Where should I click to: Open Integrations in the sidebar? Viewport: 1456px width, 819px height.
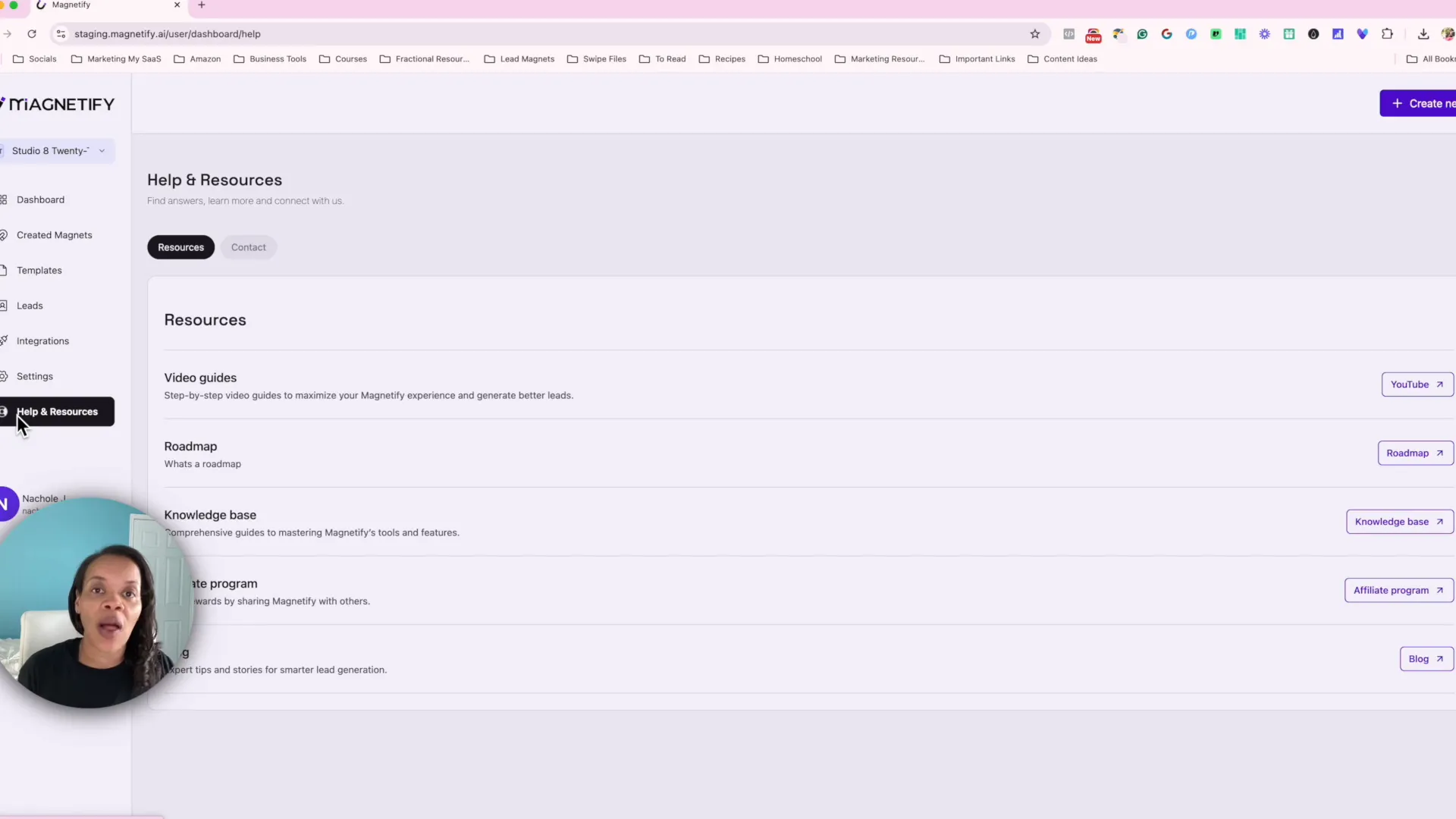42,341
